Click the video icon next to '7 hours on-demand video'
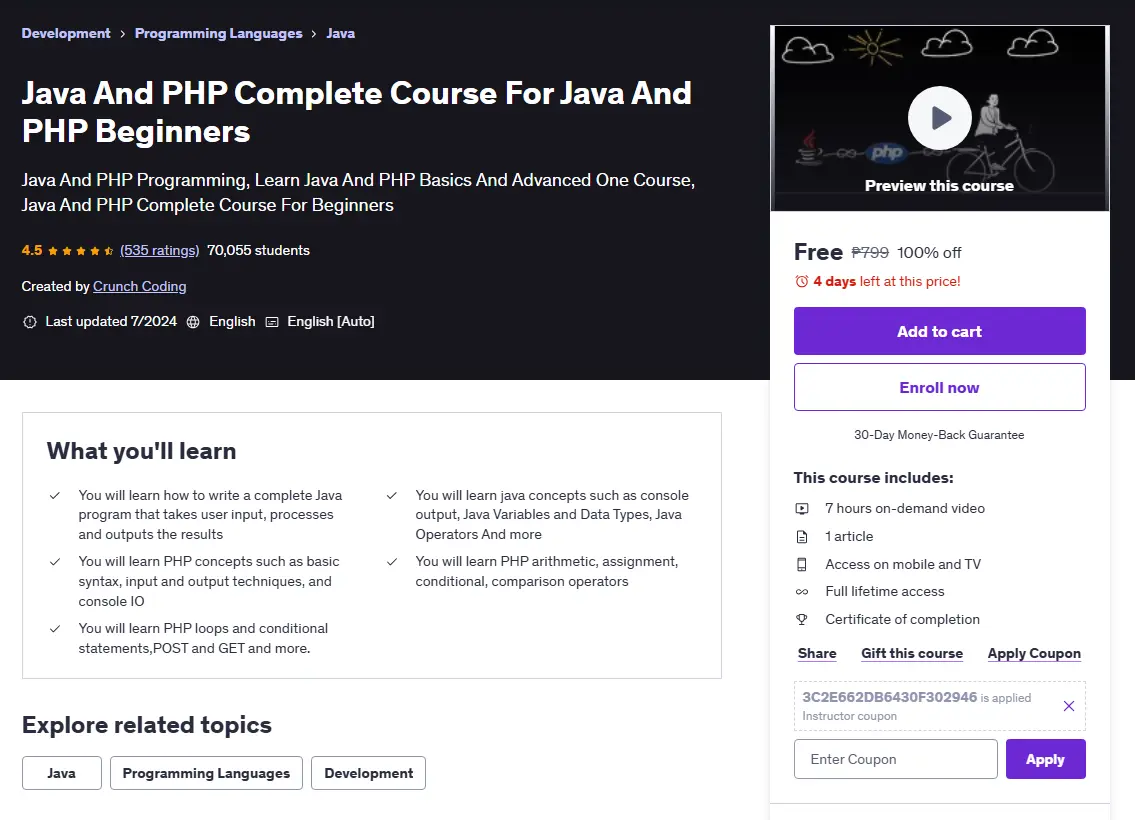Image resolution: width=1135 pixels, height=820 pixels. (802, 509)
